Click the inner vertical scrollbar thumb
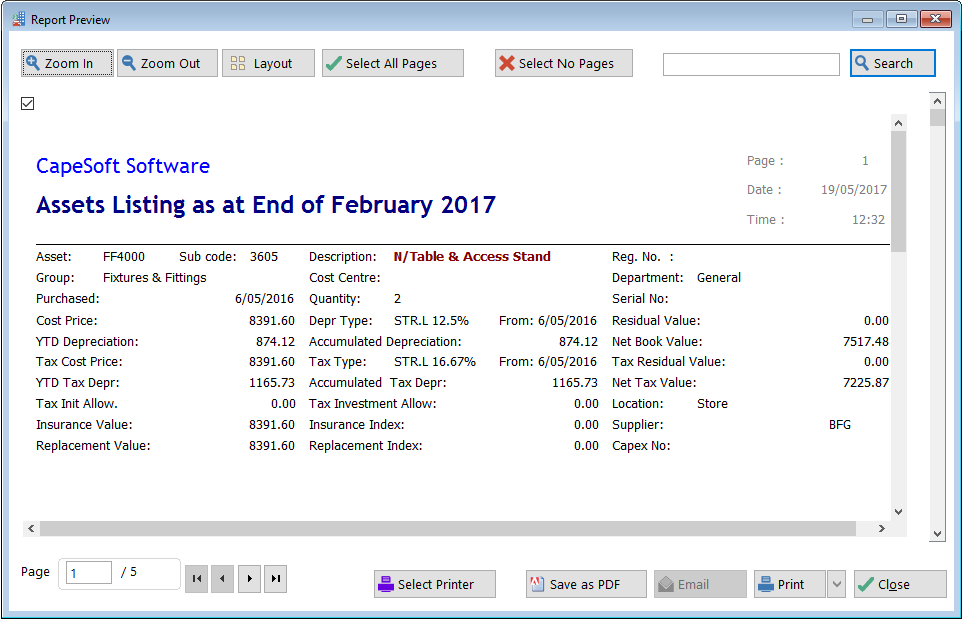This screenshot has width=970, height=627. 899,191
